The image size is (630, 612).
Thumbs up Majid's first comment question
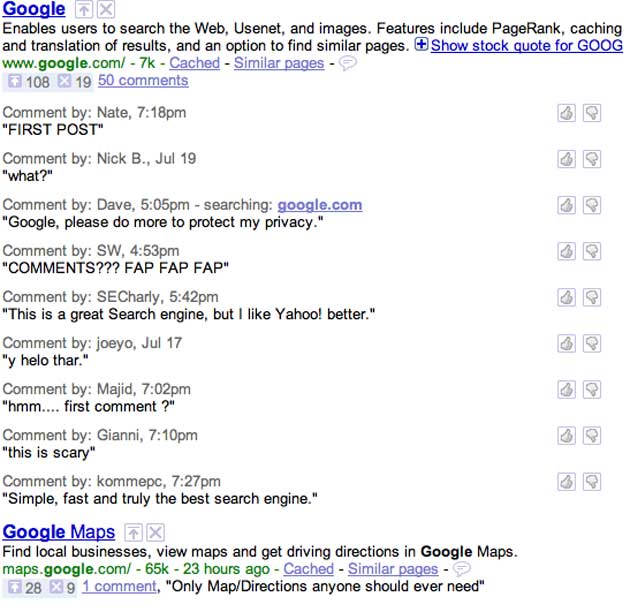[566, 389]
